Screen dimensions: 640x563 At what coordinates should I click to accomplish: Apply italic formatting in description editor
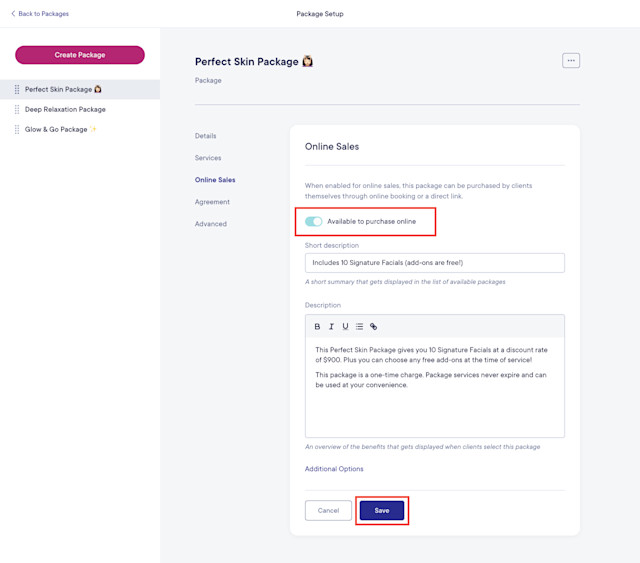tap(331, 326)
